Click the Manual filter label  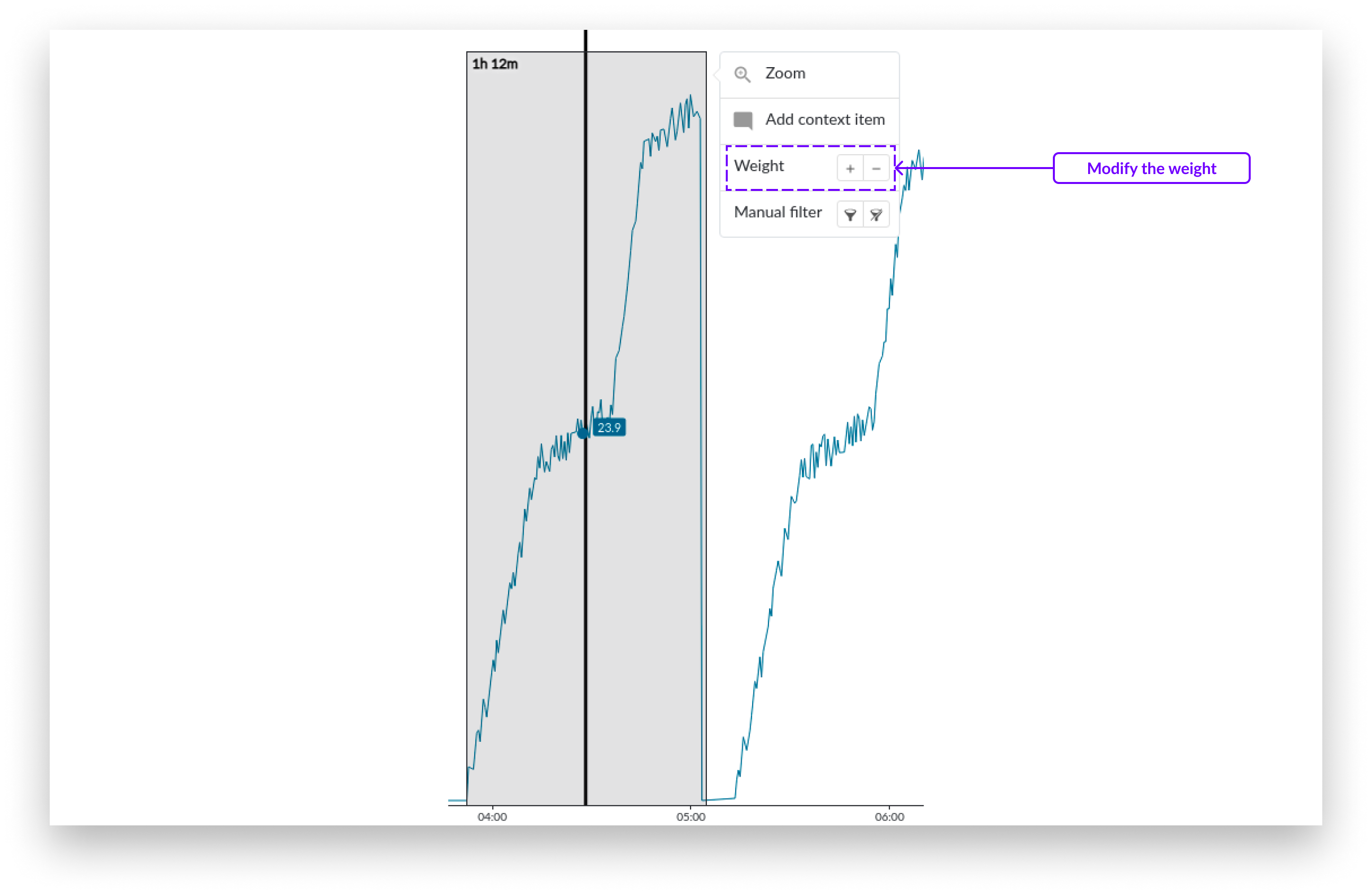pyautogui.click(x=777, y=212)
